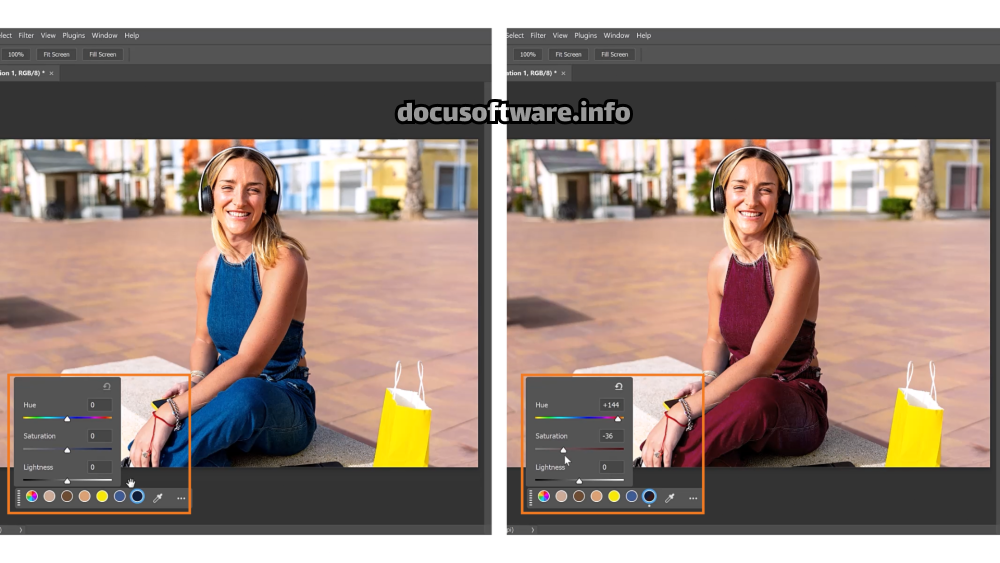Select the eyedropper tool in the left color bar
1000x563 pixels.
click(x=158, y=497)
